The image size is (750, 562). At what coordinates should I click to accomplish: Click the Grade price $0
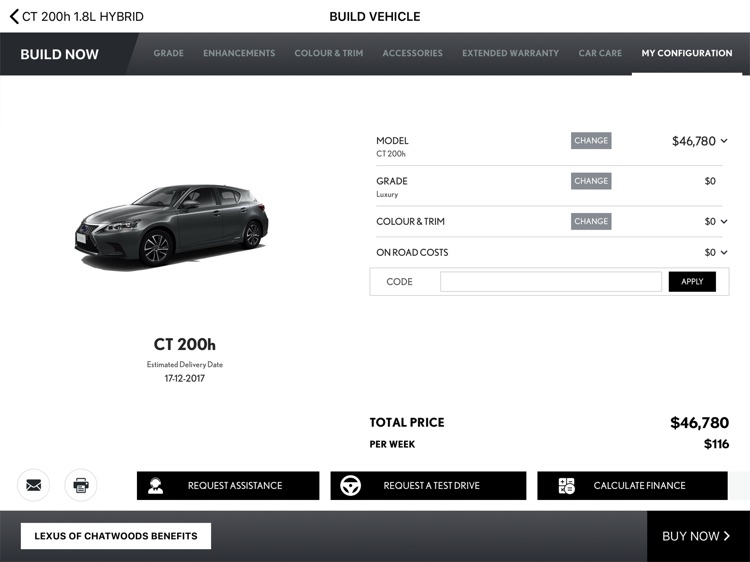[710, 181]
